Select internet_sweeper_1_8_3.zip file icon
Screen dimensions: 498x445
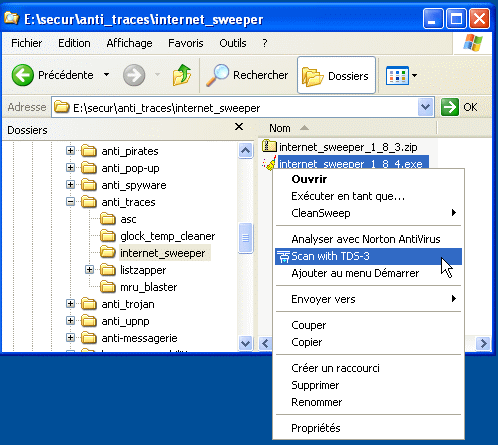(269, 146)
